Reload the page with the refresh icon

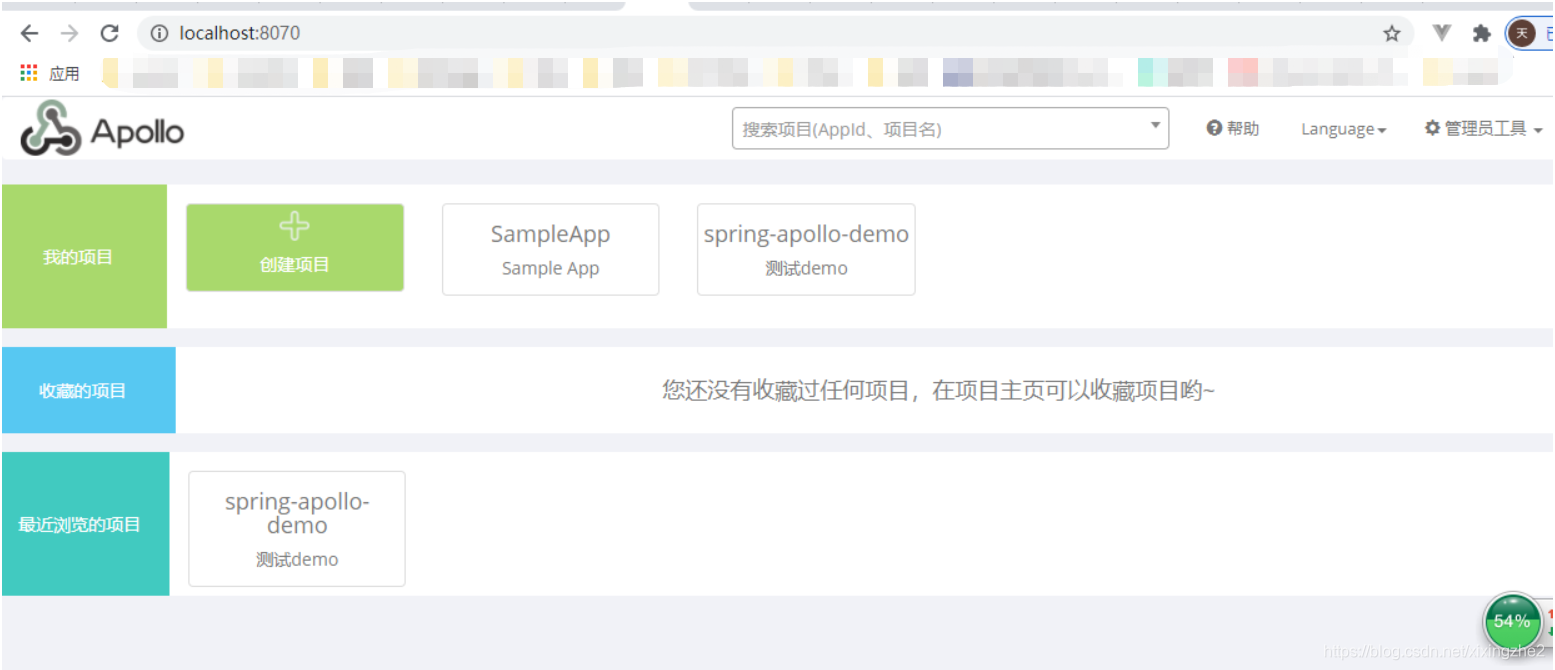(x=109, y=32)
